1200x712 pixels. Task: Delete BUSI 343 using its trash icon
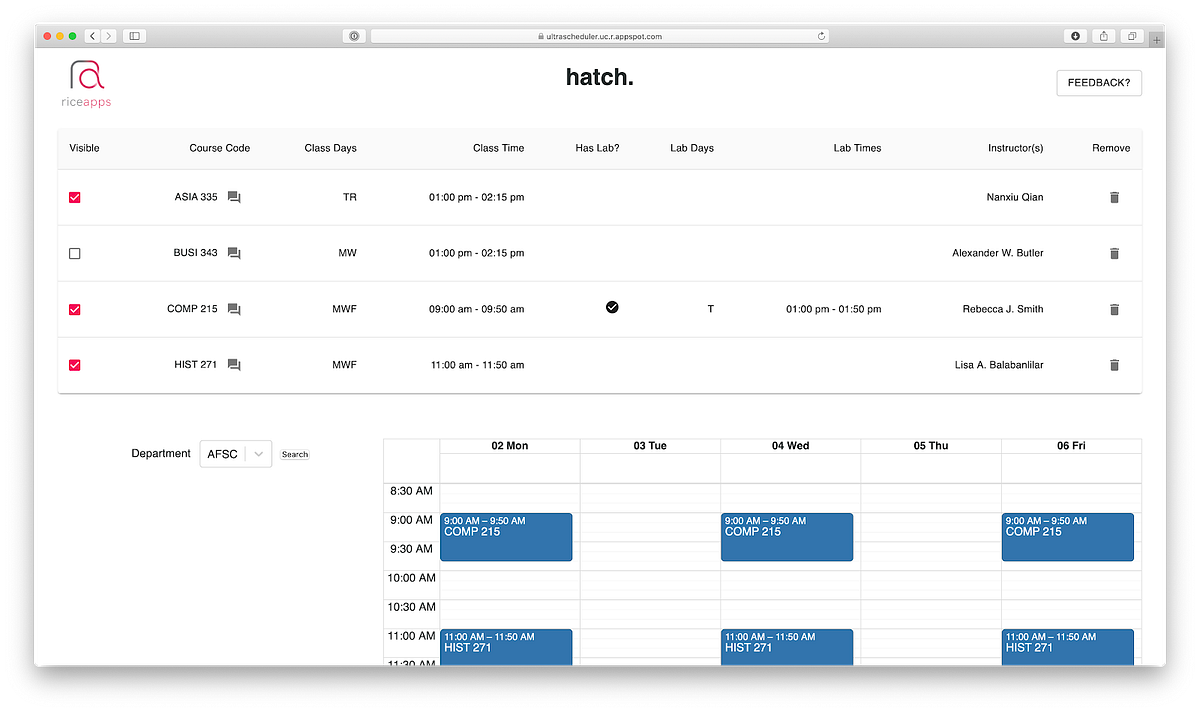tap(1114, 253)
